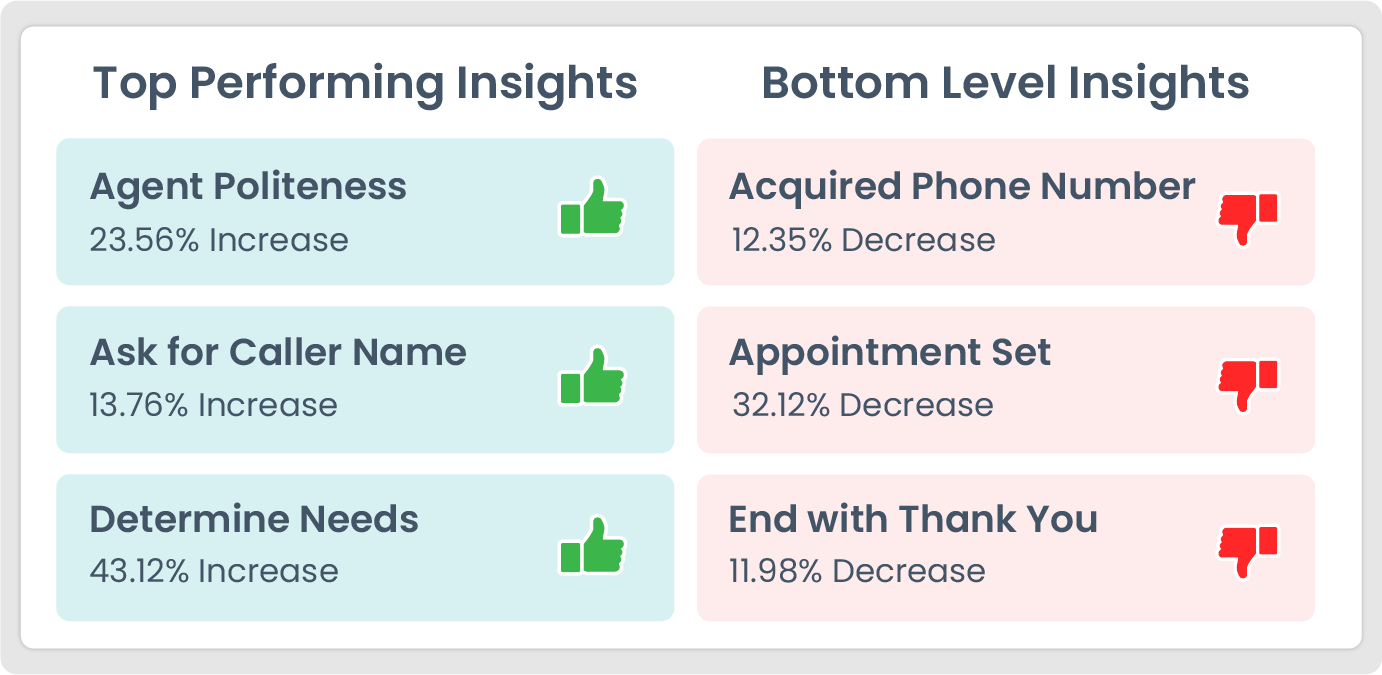The width and height of the screenshot is (1382, 675).
Task: Click the Determine Needs thumbs-up icon
Action: tap(591, 545)
